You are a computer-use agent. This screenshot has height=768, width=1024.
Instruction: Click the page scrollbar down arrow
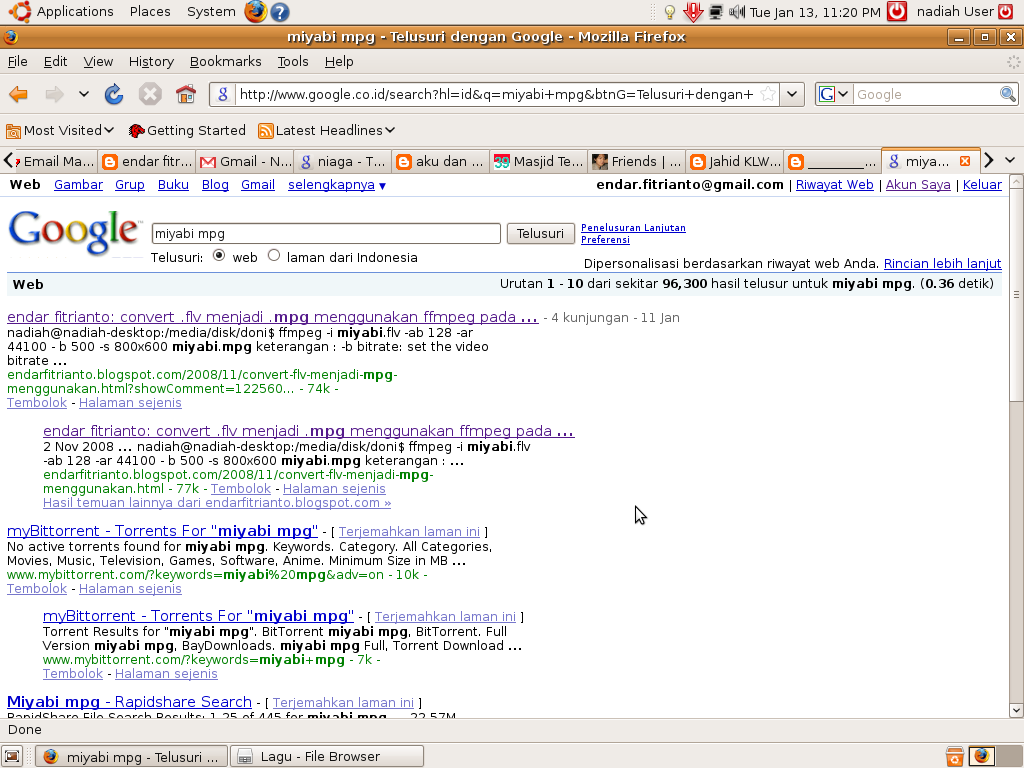(x=1016, y=710)
